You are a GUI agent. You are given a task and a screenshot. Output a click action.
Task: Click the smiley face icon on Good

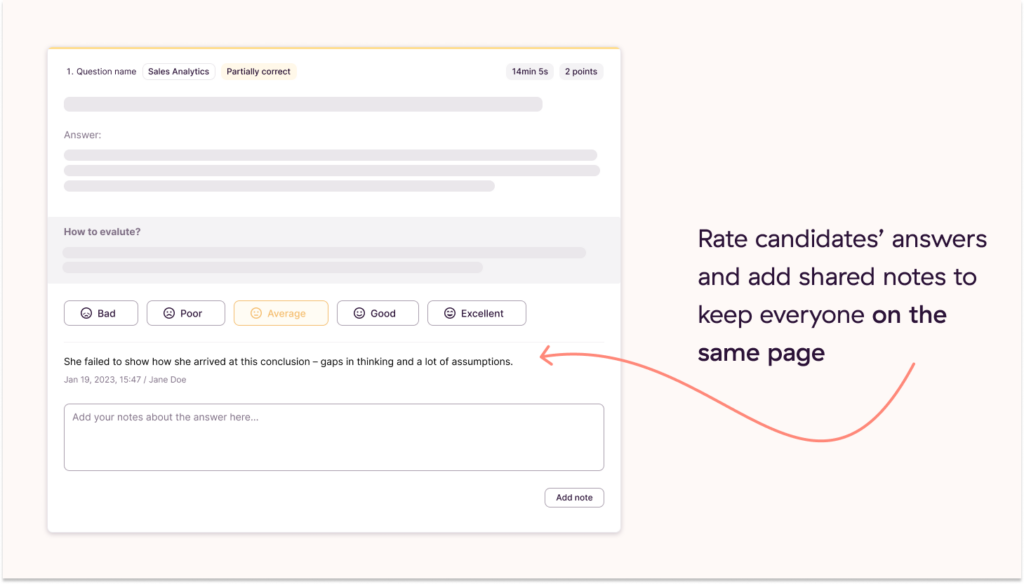pyautogui.click(x=359, y=314)
